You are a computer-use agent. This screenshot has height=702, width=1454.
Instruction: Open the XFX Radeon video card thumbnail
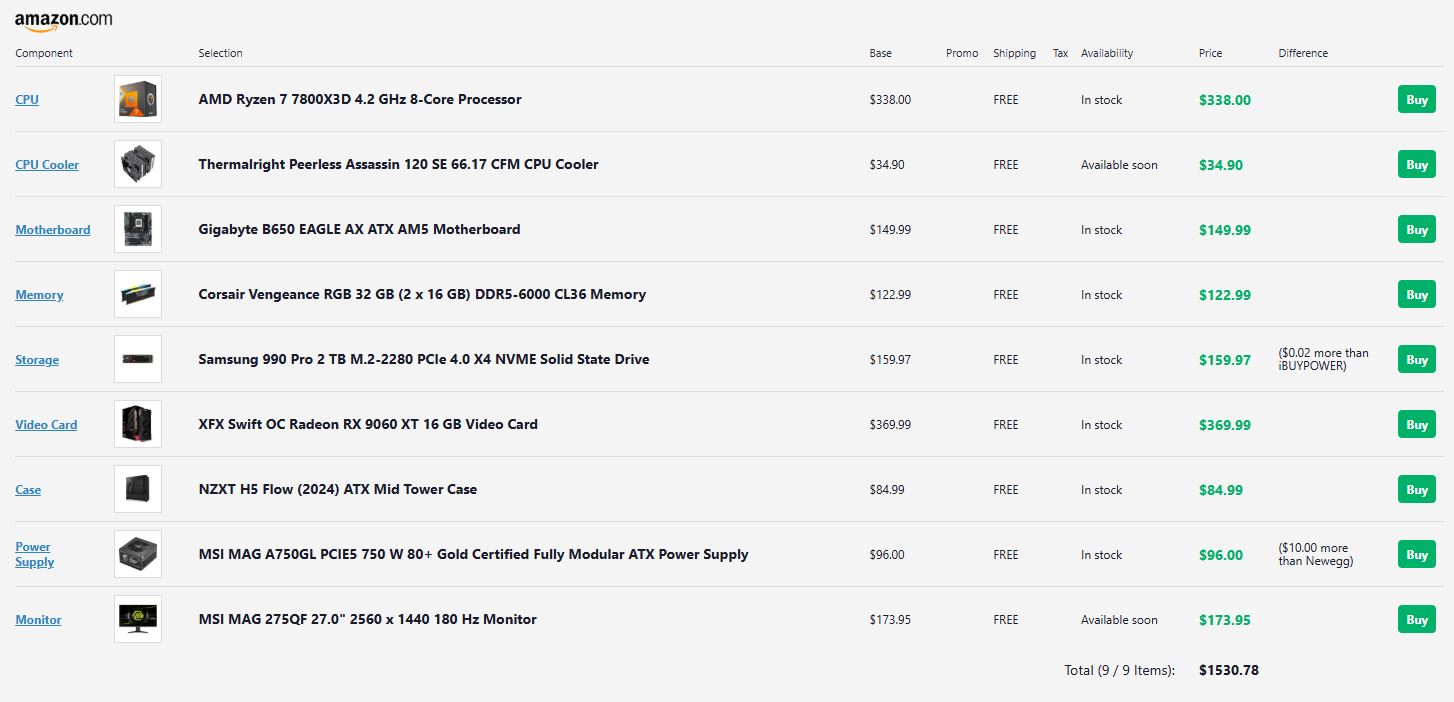pyautogui.click(x=138, y=425)
